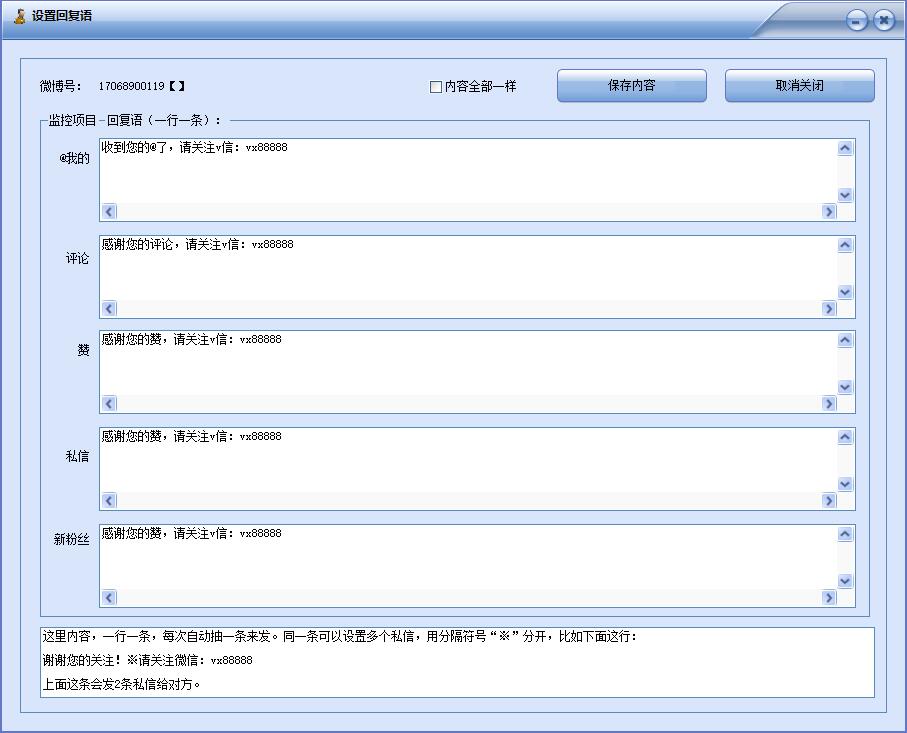Click hint line 上面这条会发2条私信给对方
The height and width of the screenshot is (733, 907).
coord(121,684)
